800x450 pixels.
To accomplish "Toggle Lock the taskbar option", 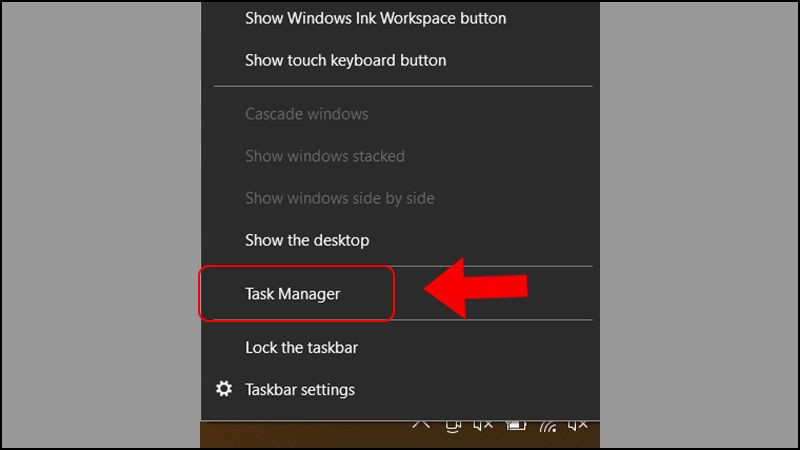I will [301, 348].
